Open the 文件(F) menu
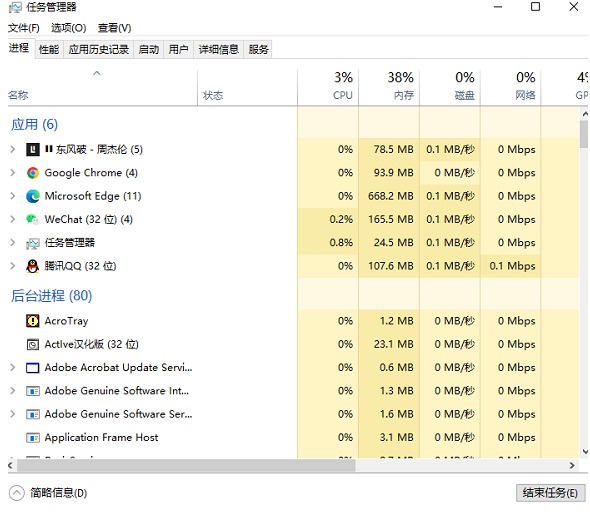 click(24, 28)
